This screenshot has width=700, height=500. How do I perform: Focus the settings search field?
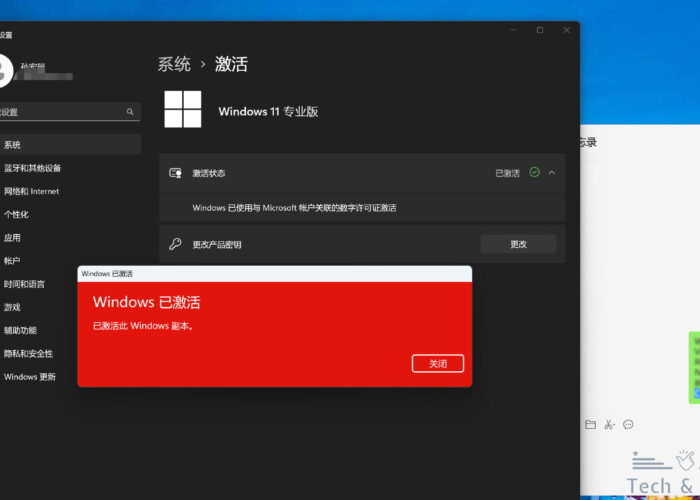(x=70, y=112)
